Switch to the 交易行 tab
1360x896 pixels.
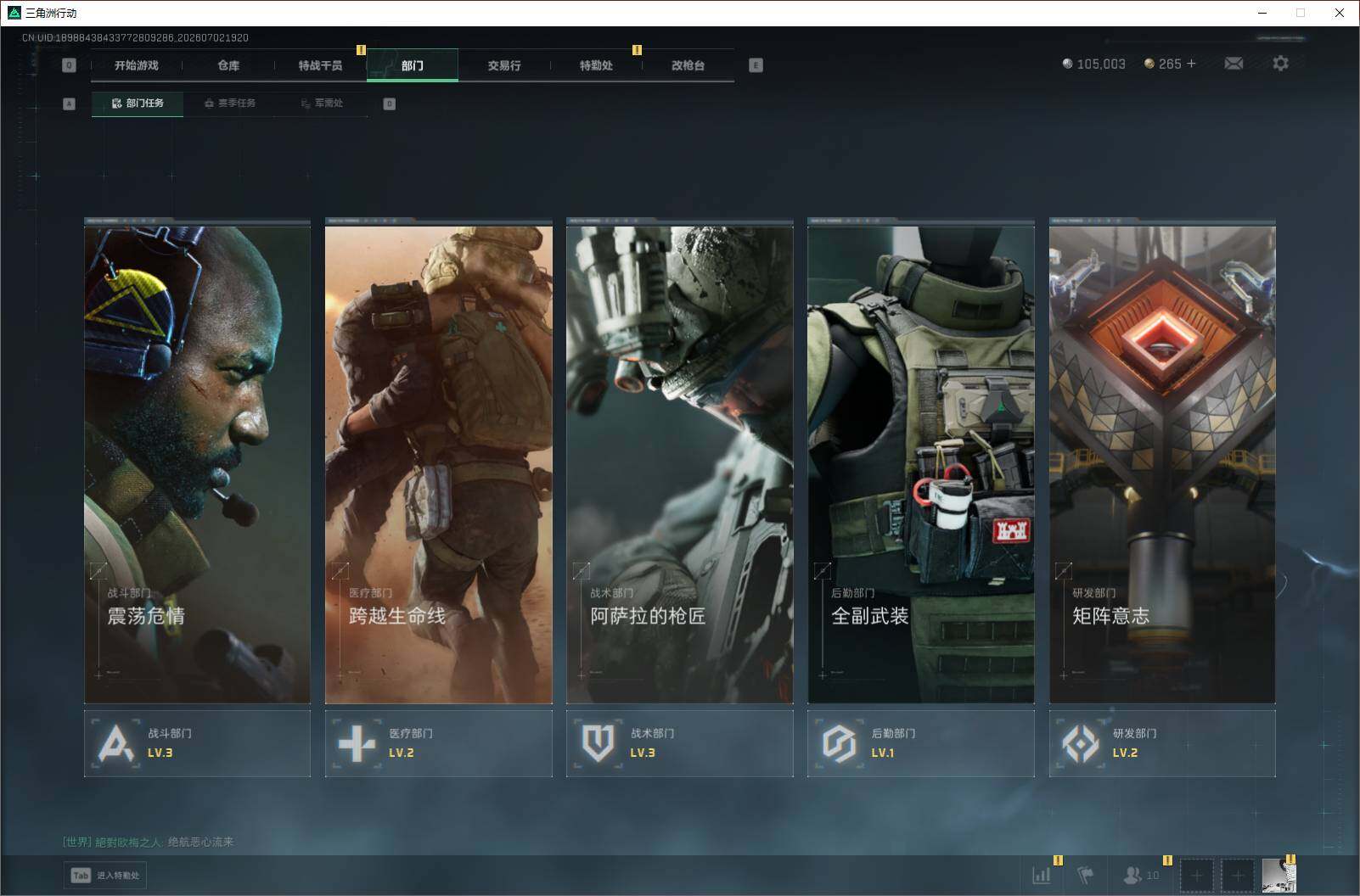(504, 65)
